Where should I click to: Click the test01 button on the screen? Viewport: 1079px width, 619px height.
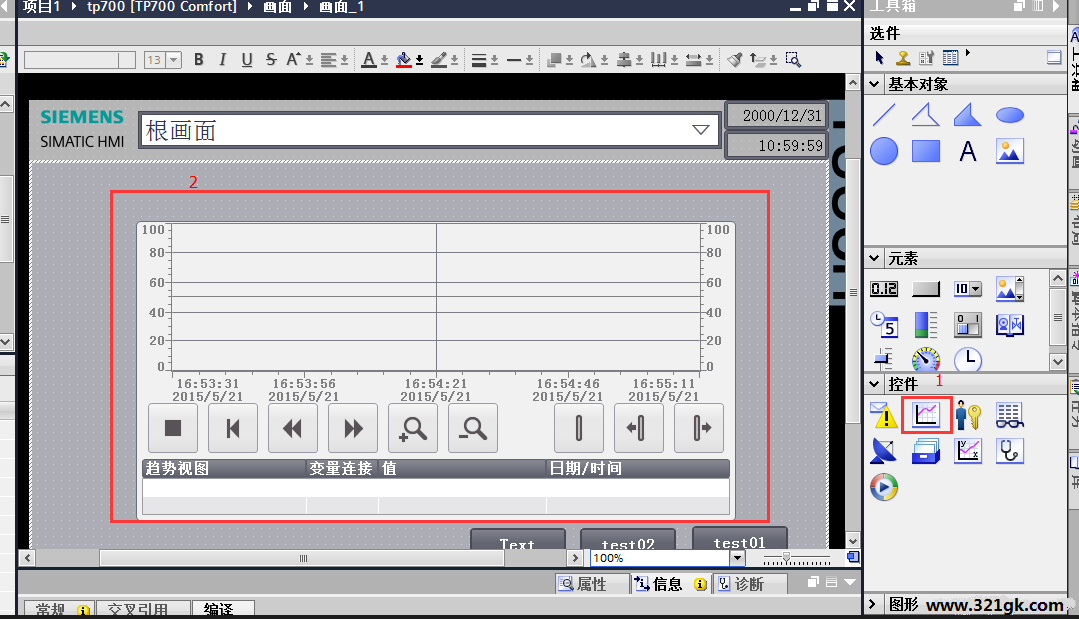[739, 539]
